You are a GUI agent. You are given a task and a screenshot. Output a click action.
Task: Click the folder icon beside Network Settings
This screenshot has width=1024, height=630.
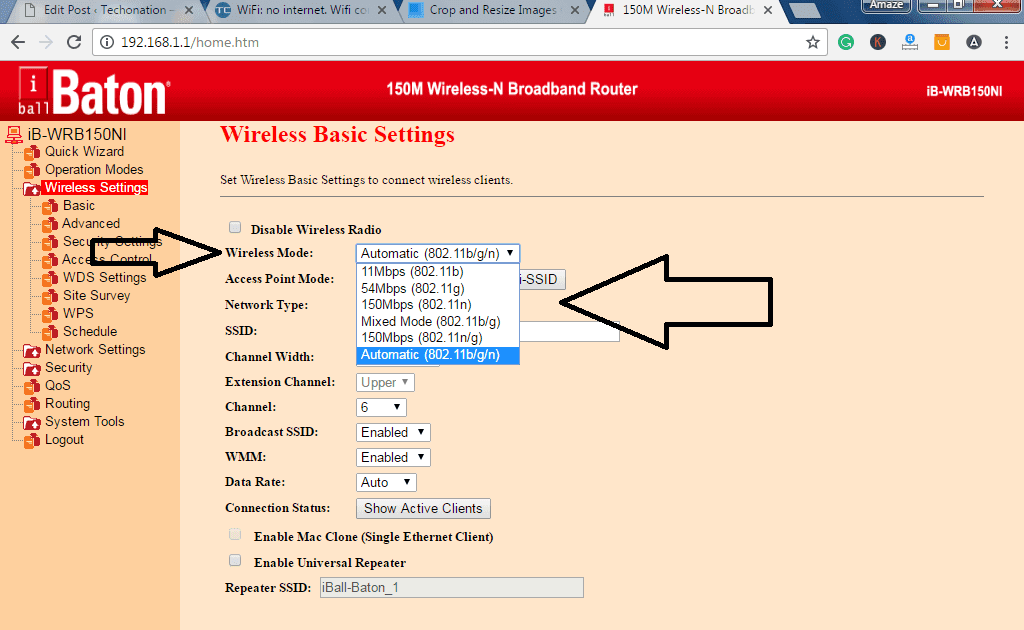click(32, 351)
